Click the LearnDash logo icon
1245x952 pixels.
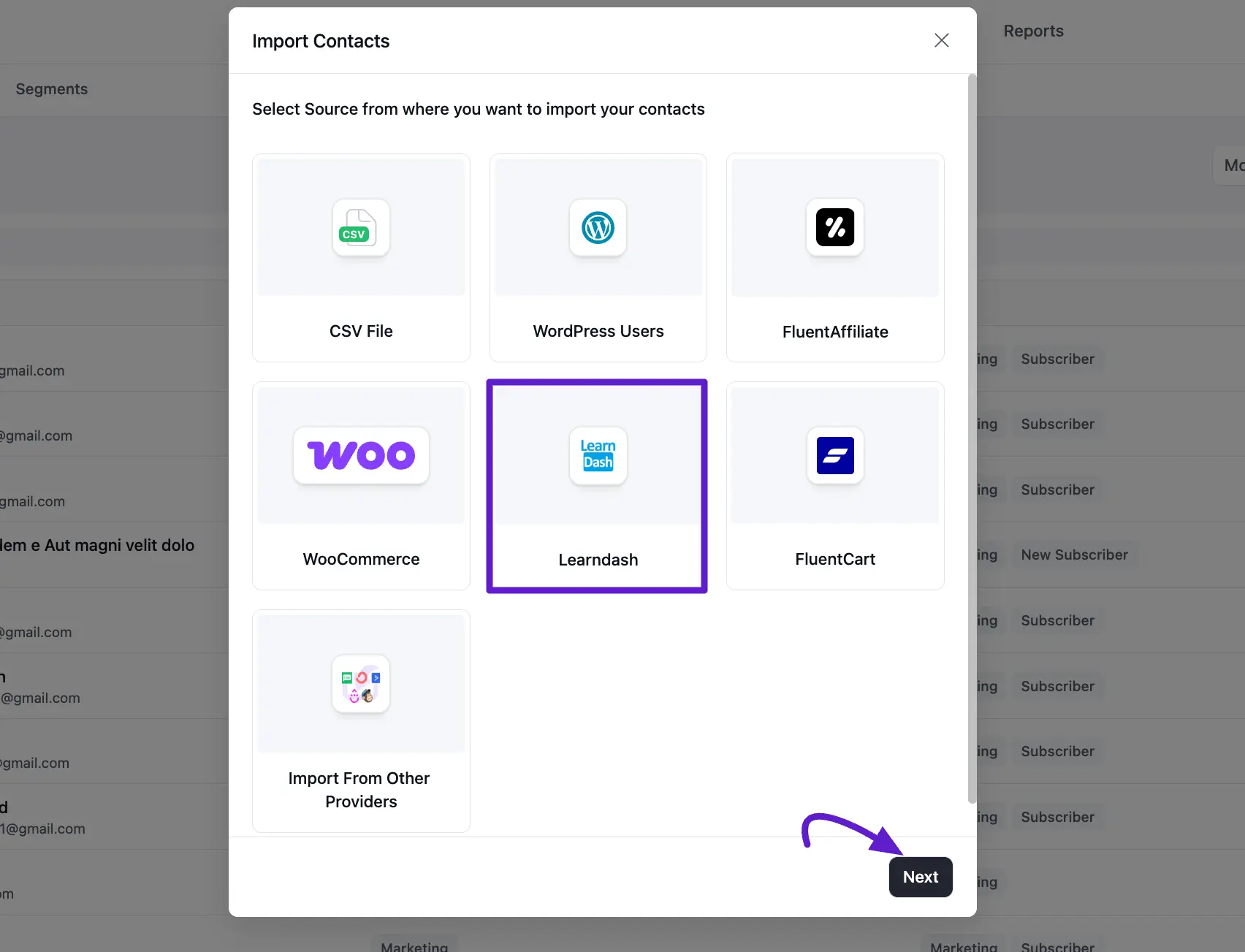tap(598, 455)
